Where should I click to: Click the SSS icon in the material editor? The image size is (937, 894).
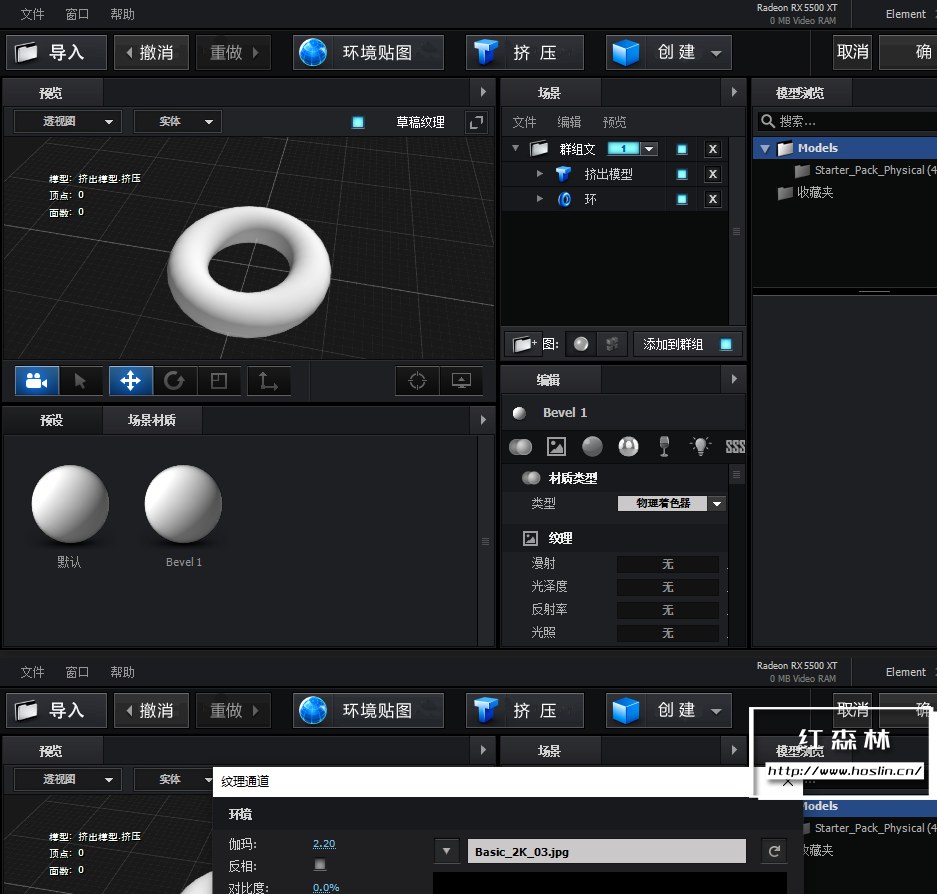tap(735, 447)
